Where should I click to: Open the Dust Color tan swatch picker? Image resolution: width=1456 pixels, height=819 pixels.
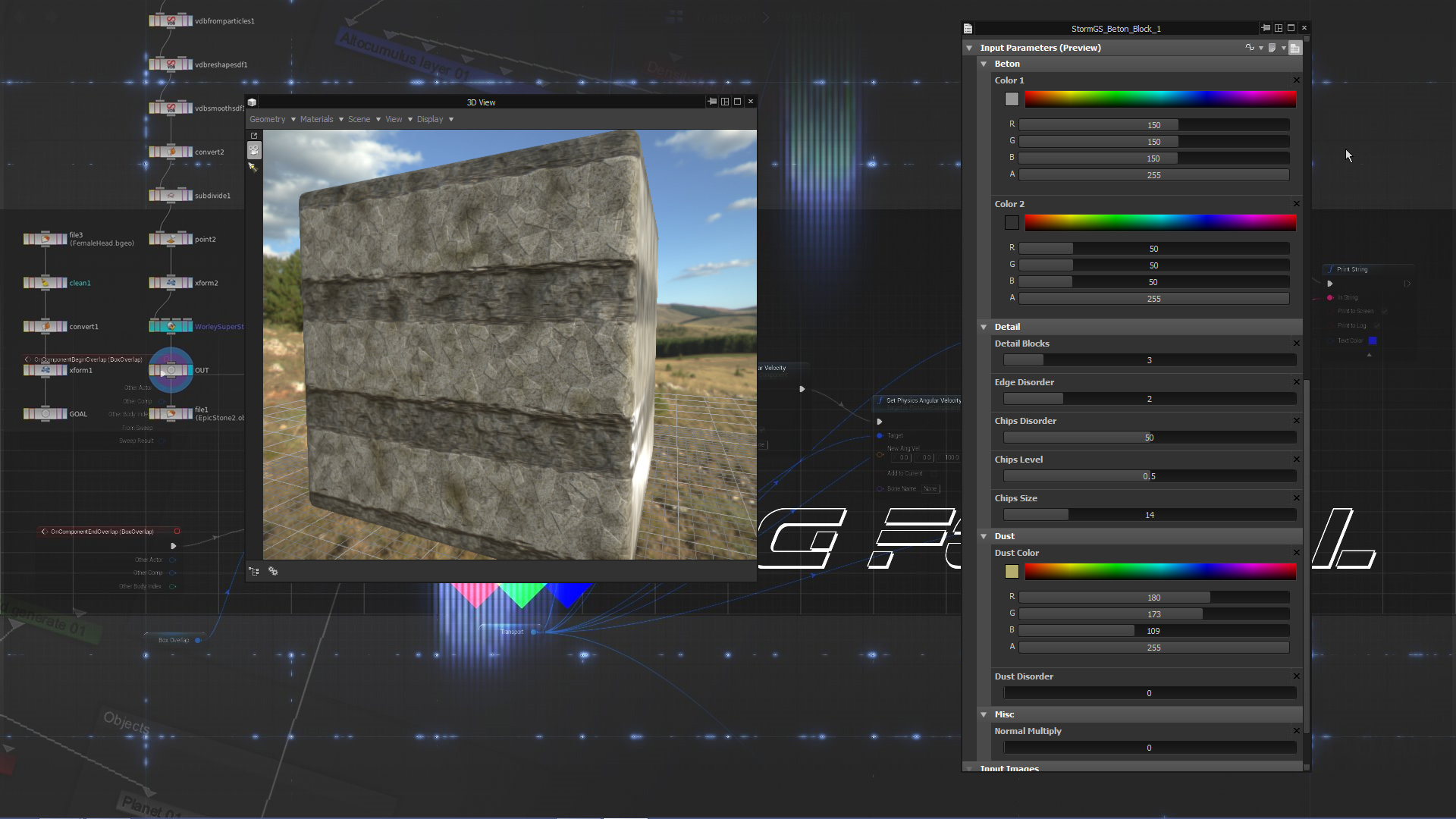(x=1012, y=572)
